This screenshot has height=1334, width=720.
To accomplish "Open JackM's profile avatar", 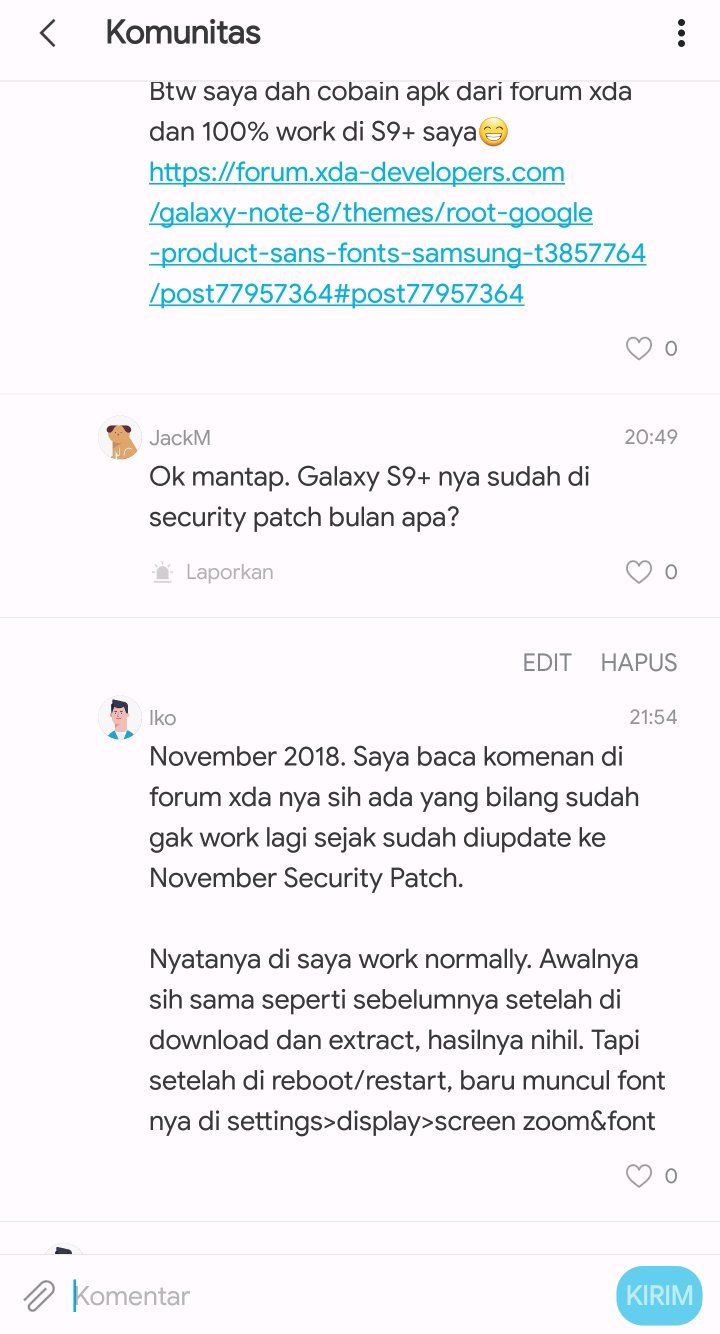I will pos(119,437).
